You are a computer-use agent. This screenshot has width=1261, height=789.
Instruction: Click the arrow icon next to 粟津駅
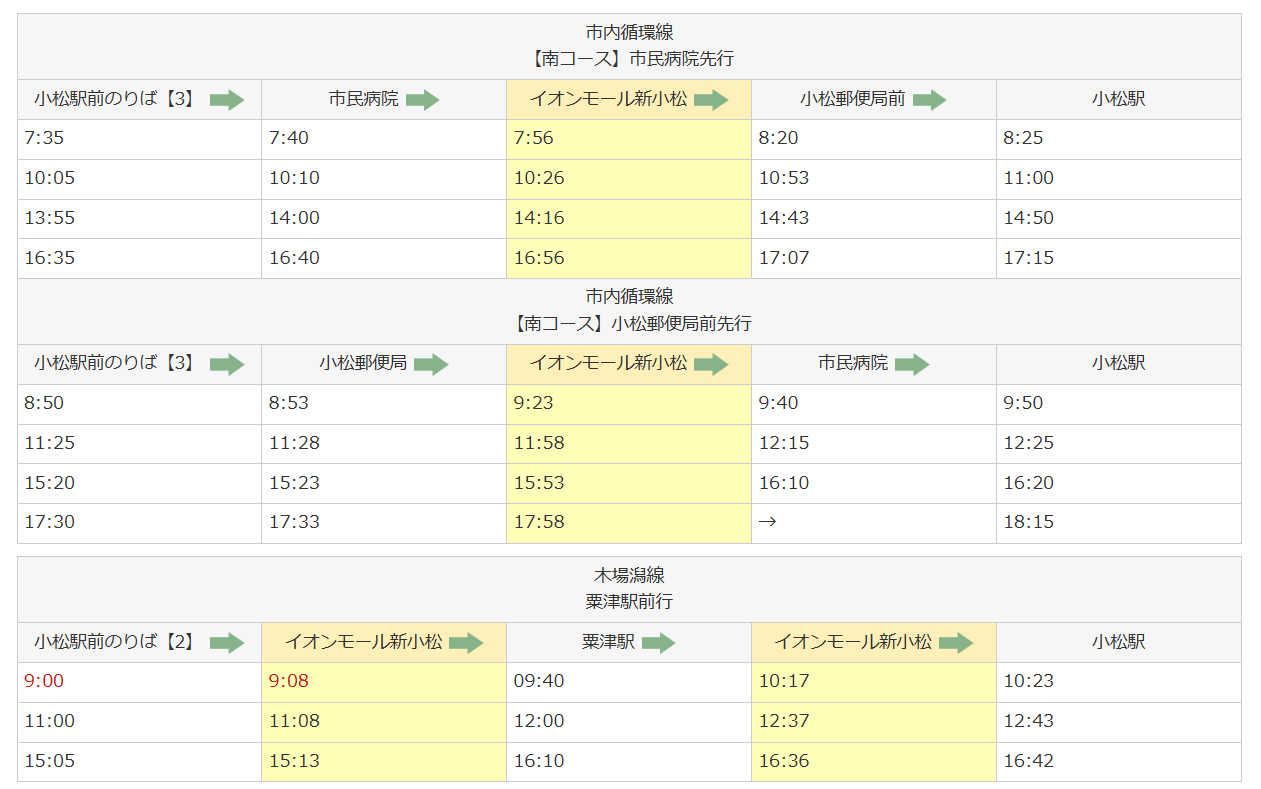pyautogui.click(x=658, y=643)
